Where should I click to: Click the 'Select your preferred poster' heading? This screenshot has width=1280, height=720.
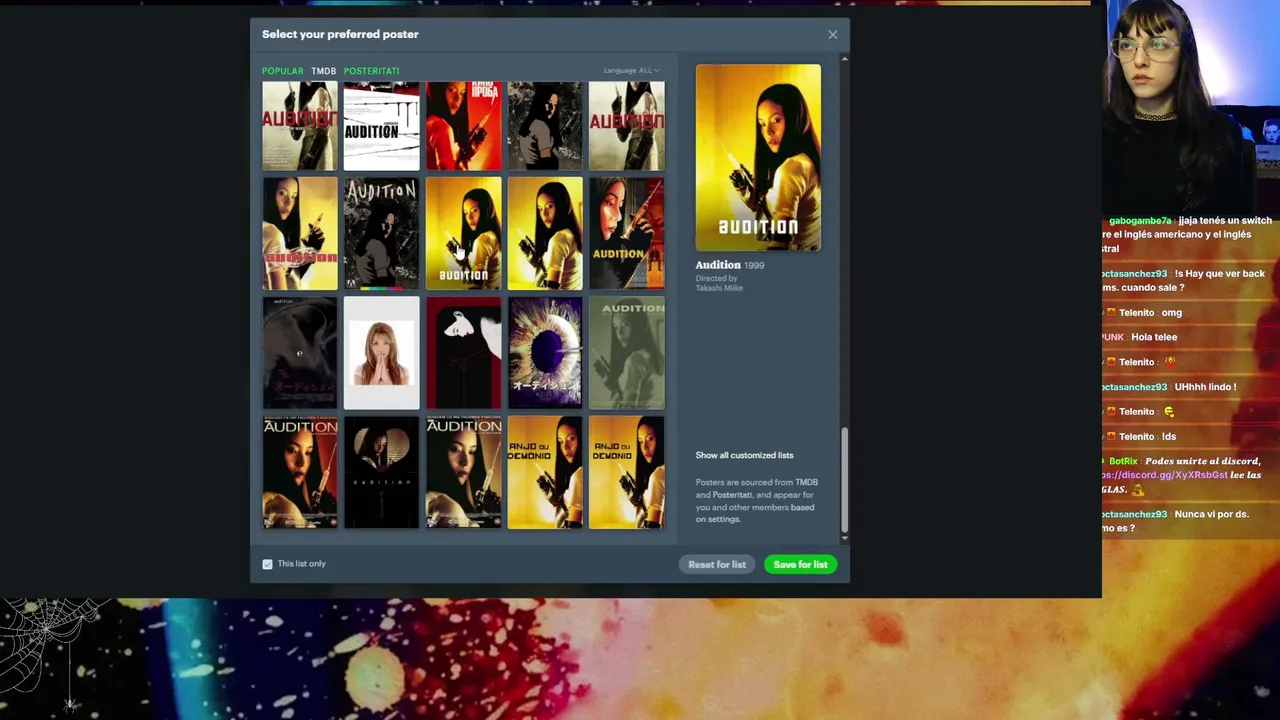(340, 34)
